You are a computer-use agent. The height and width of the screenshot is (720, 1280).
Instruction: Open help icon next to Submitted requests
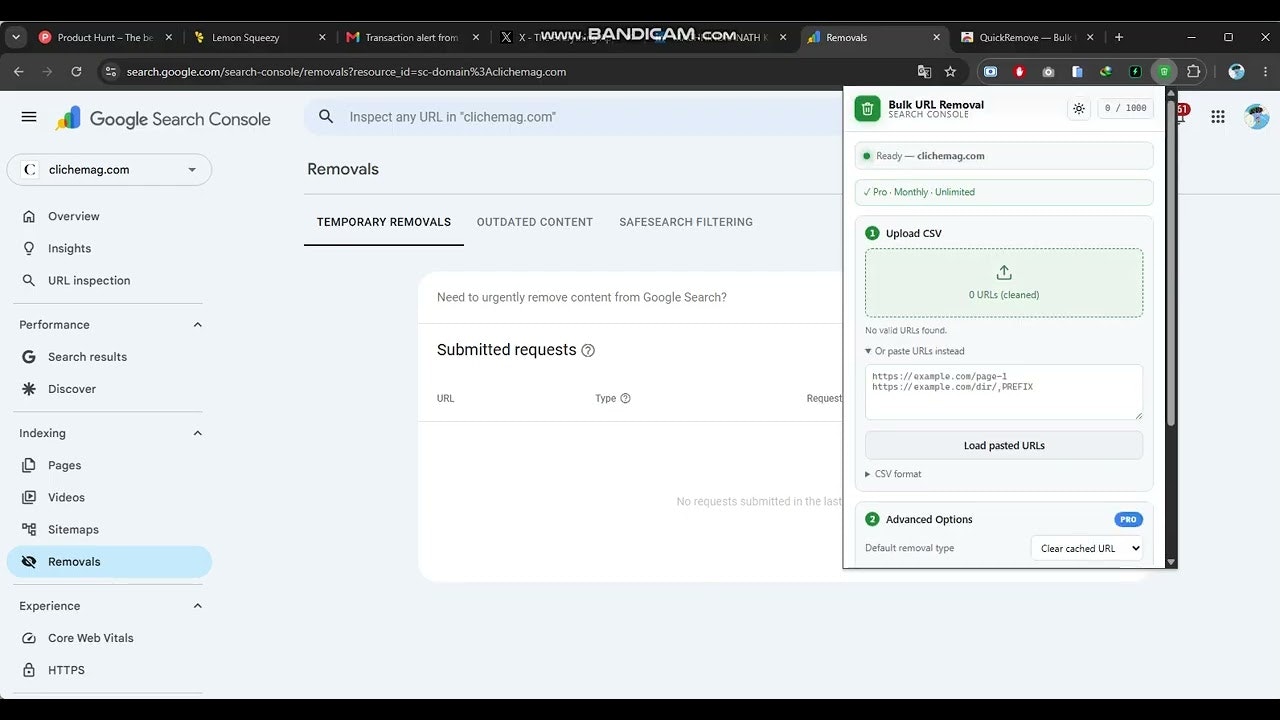588,350
